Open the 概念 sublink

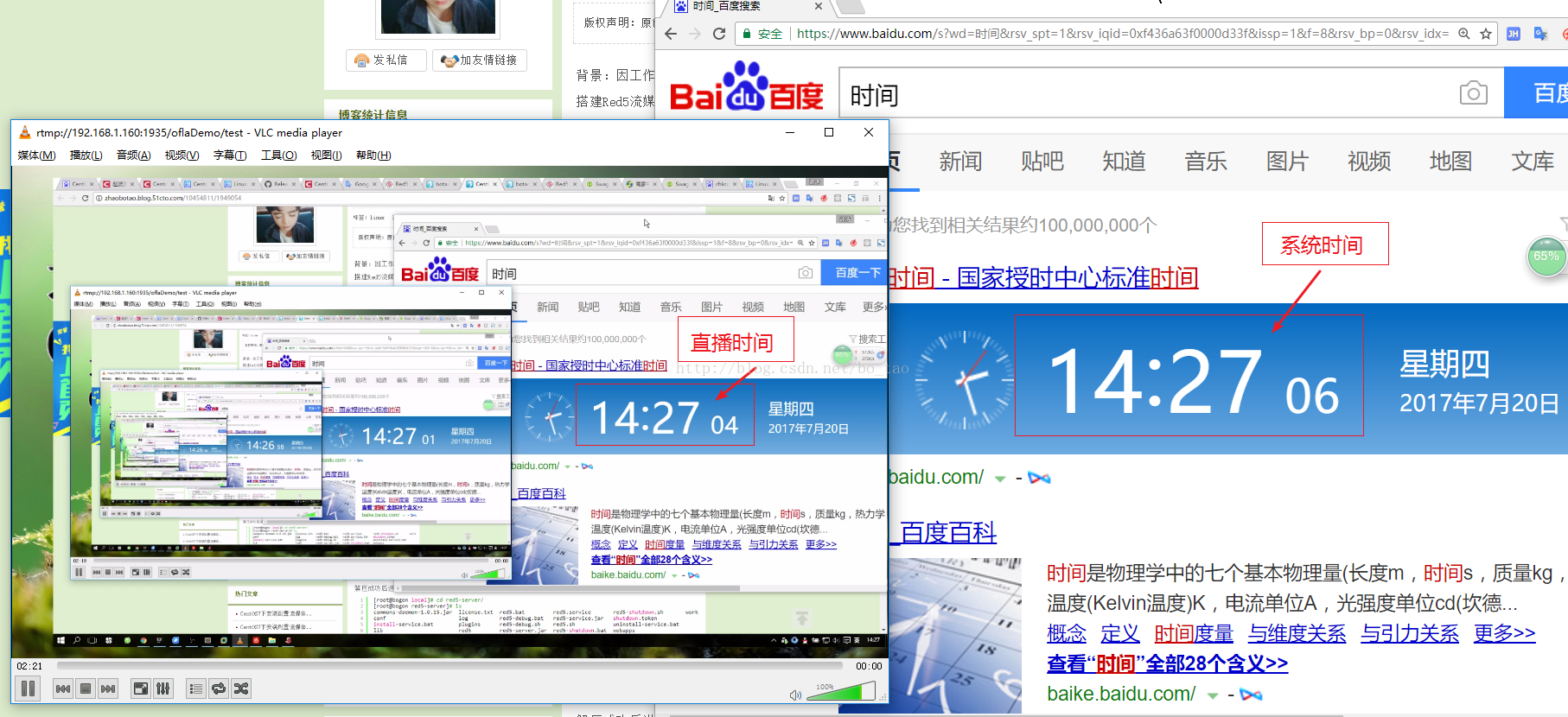1067,634
